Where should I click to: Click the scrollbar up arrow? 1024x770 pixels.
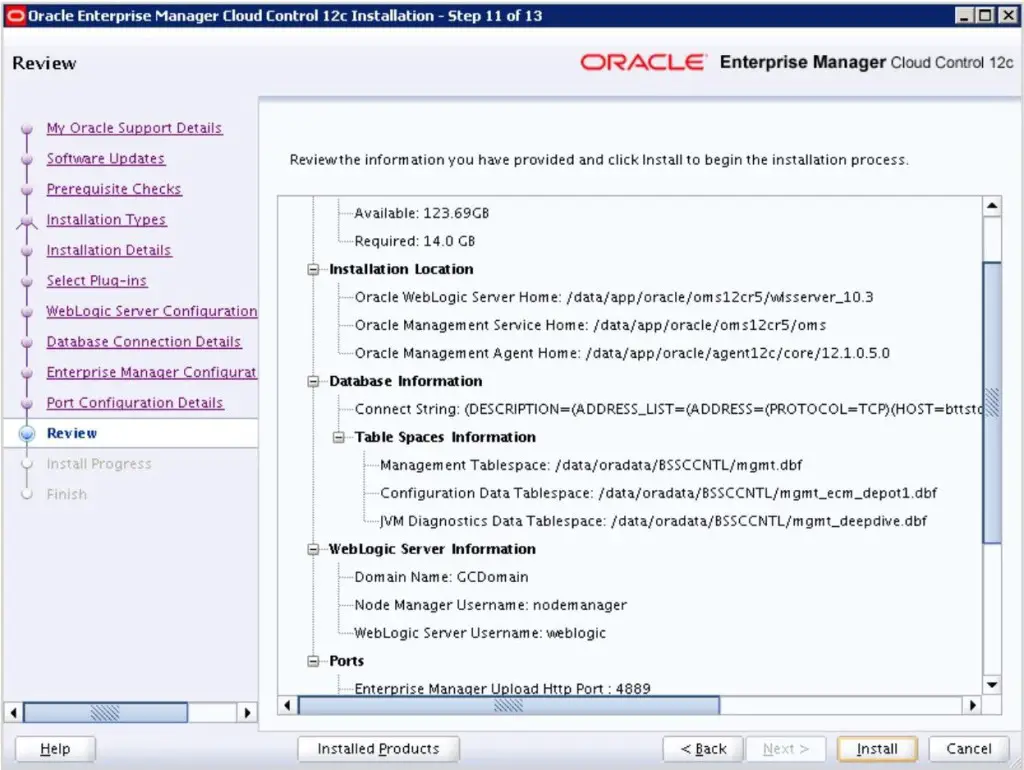click(x=992, y=205)
